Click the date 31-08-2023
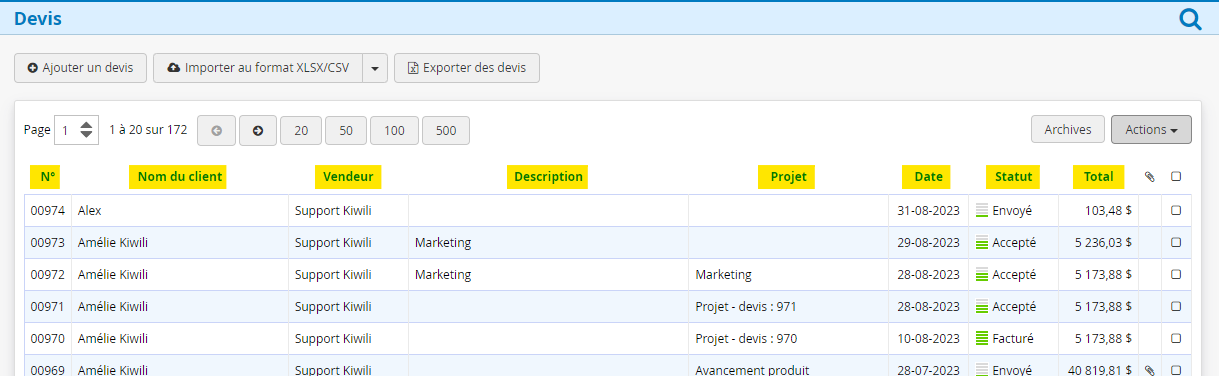1219x376 pixels. [x=928, y=211]
